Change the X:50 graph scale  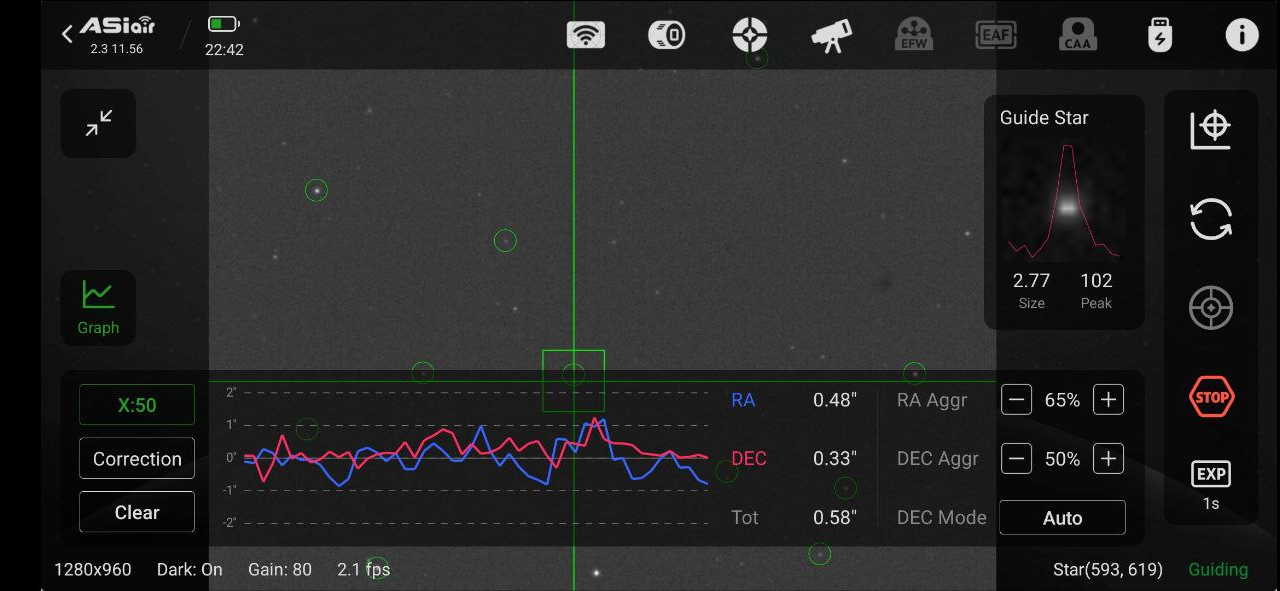click(x=137, y=405)
